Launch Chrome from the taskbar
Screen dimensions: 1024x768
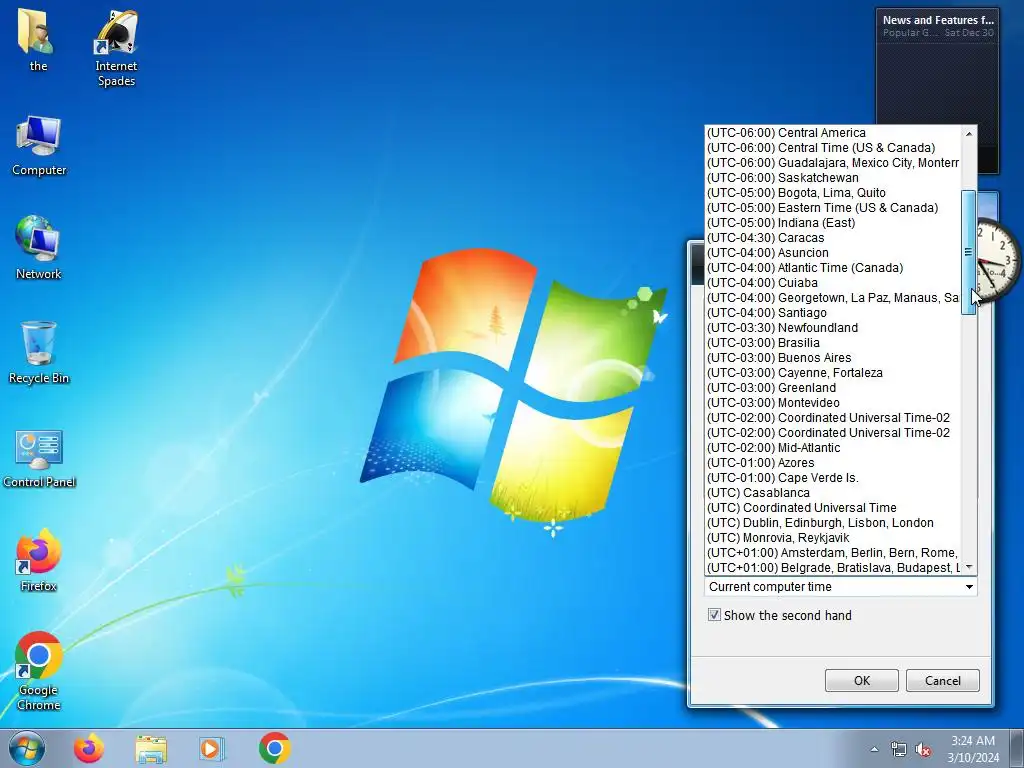tap(274, 748)
